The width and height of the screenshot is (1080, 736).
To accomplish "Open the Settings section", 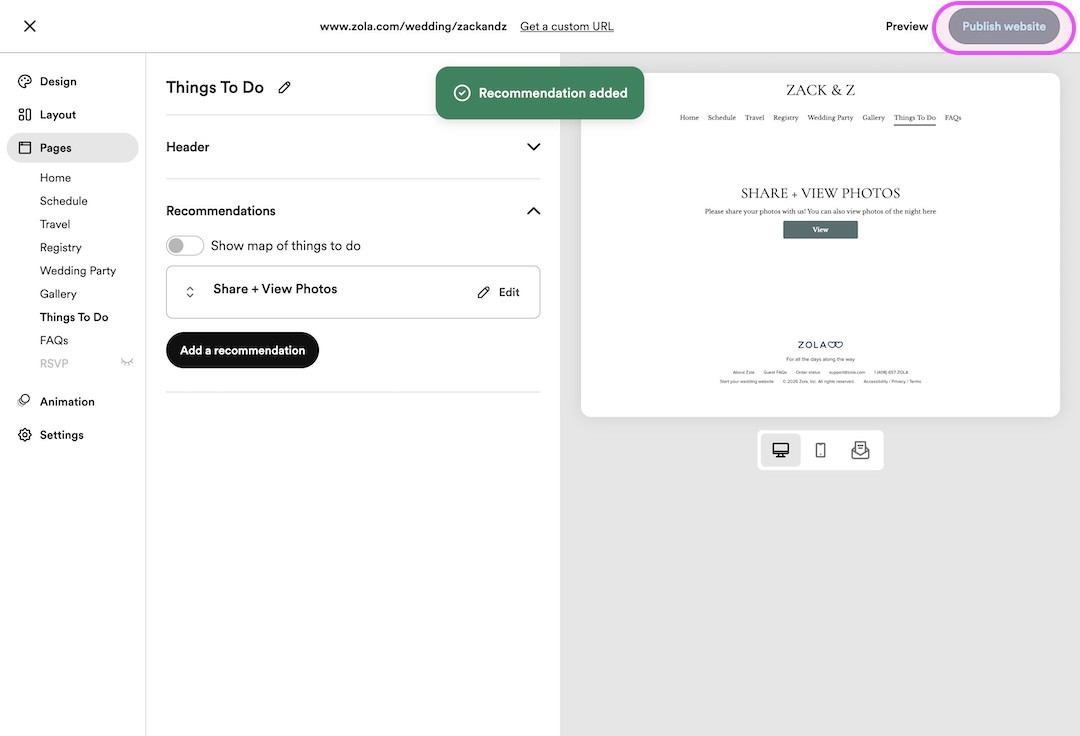I will (x=61, y=434).
